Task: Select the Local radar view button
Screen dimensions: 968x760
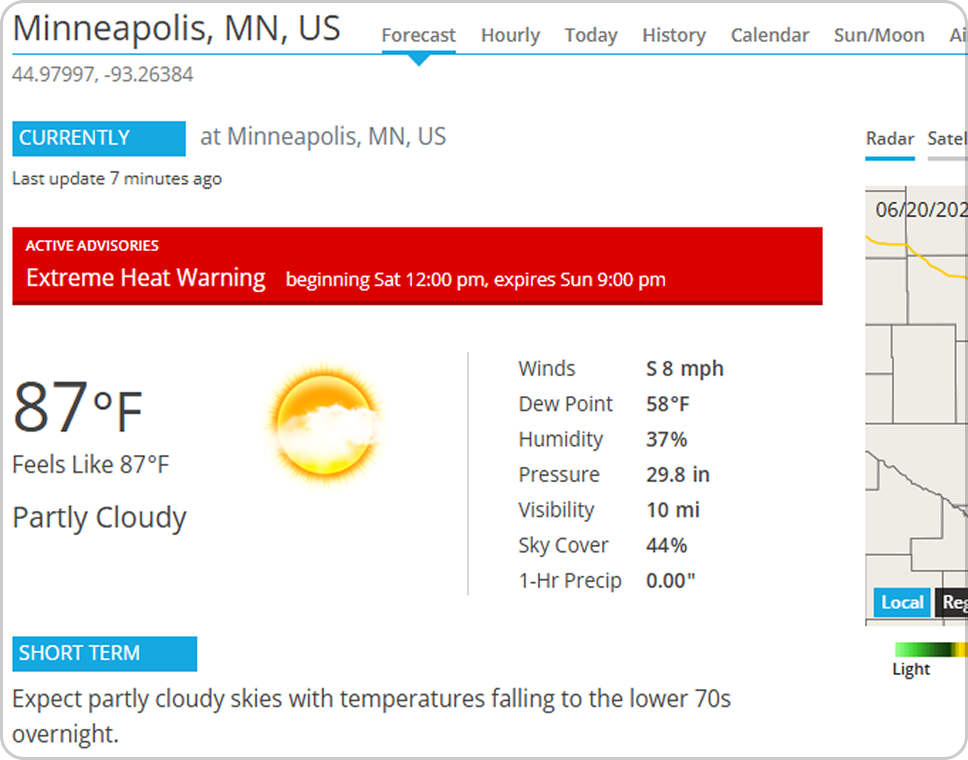Action: 902,602
